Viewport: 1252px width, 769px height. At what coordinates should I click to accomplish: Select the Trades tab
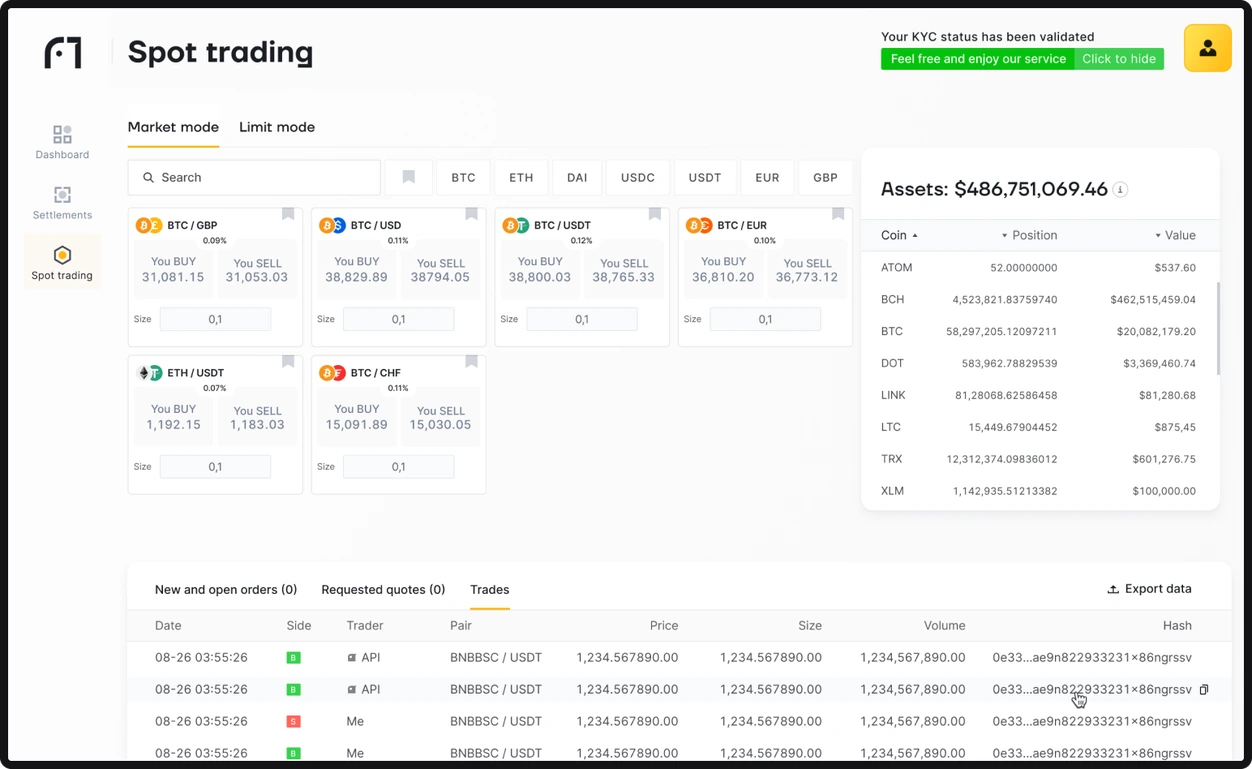(490, 589)
